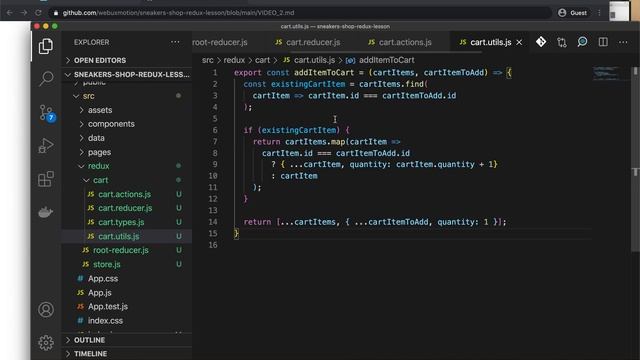Open the Run and Debug view

click(x=46, y=146)
